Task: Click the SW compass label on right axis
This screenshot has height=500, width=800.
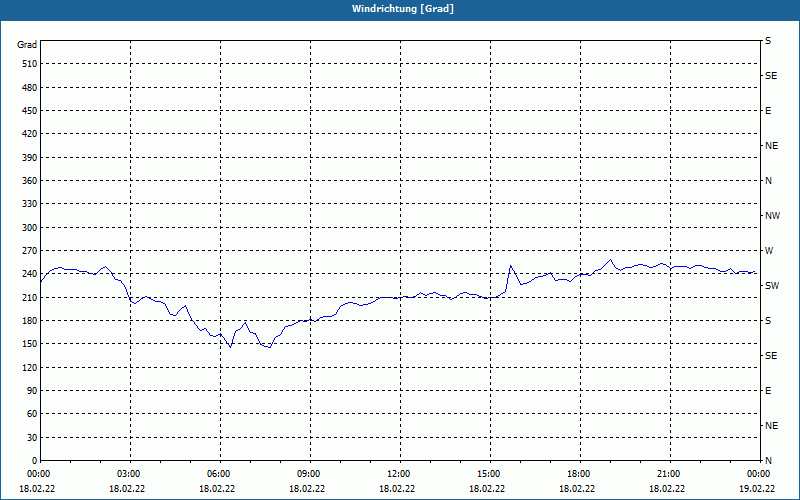Action: point(772,286)
